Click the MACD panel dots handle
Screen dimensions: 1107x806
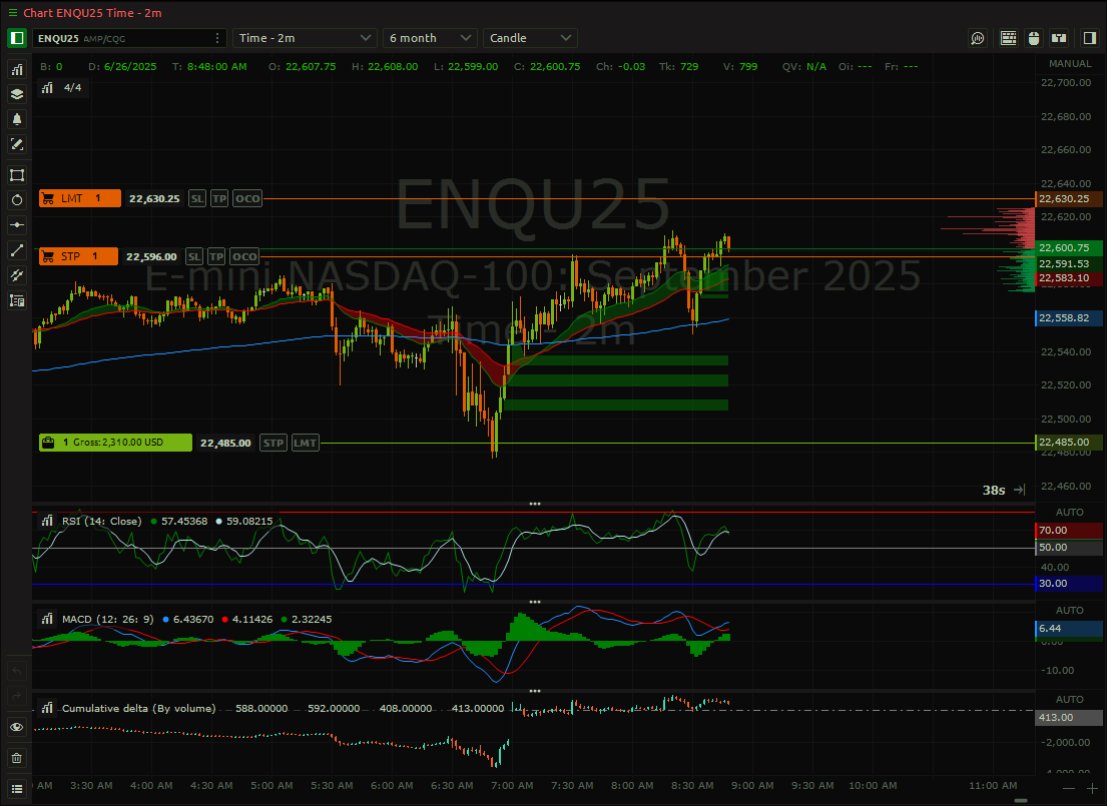coord(534,602)
